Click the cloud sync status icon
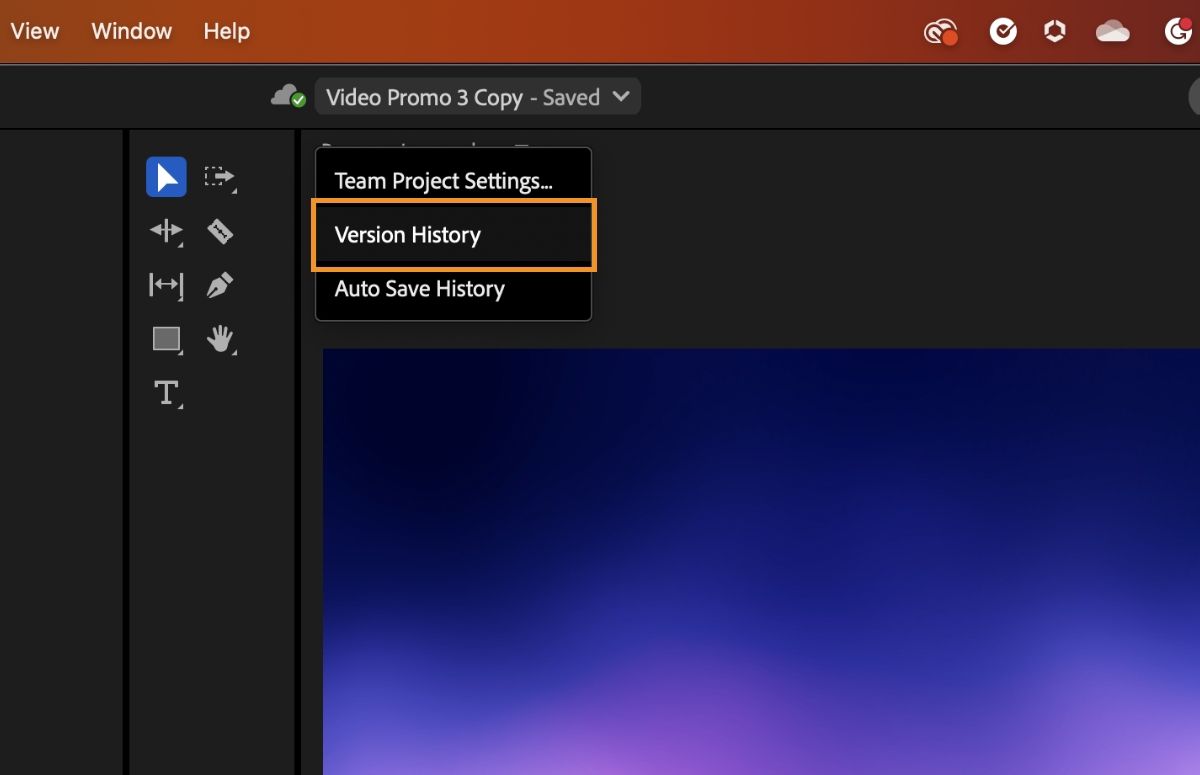 pyautogui.click(x=288, y=96)
